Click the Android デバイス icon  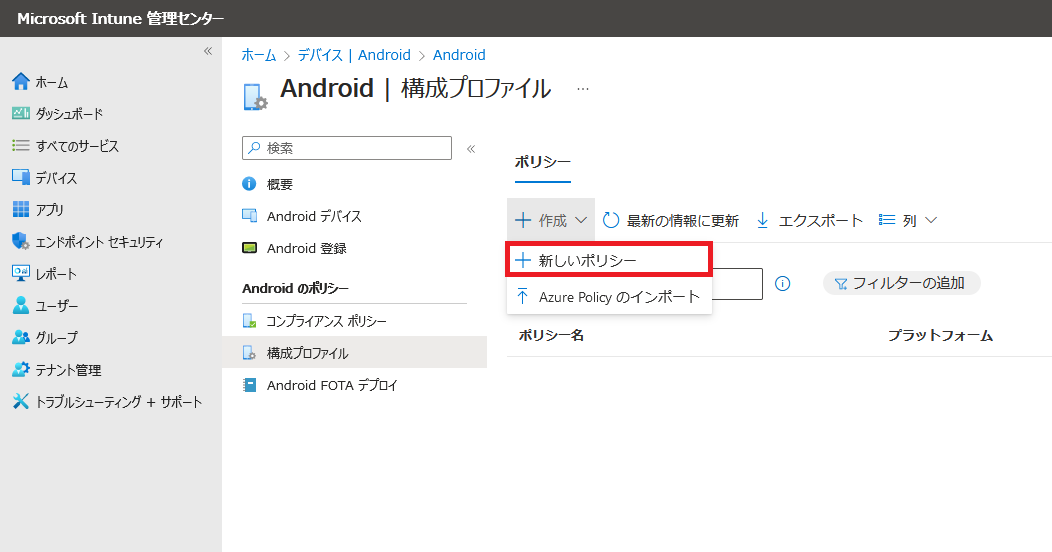(249, 216)
